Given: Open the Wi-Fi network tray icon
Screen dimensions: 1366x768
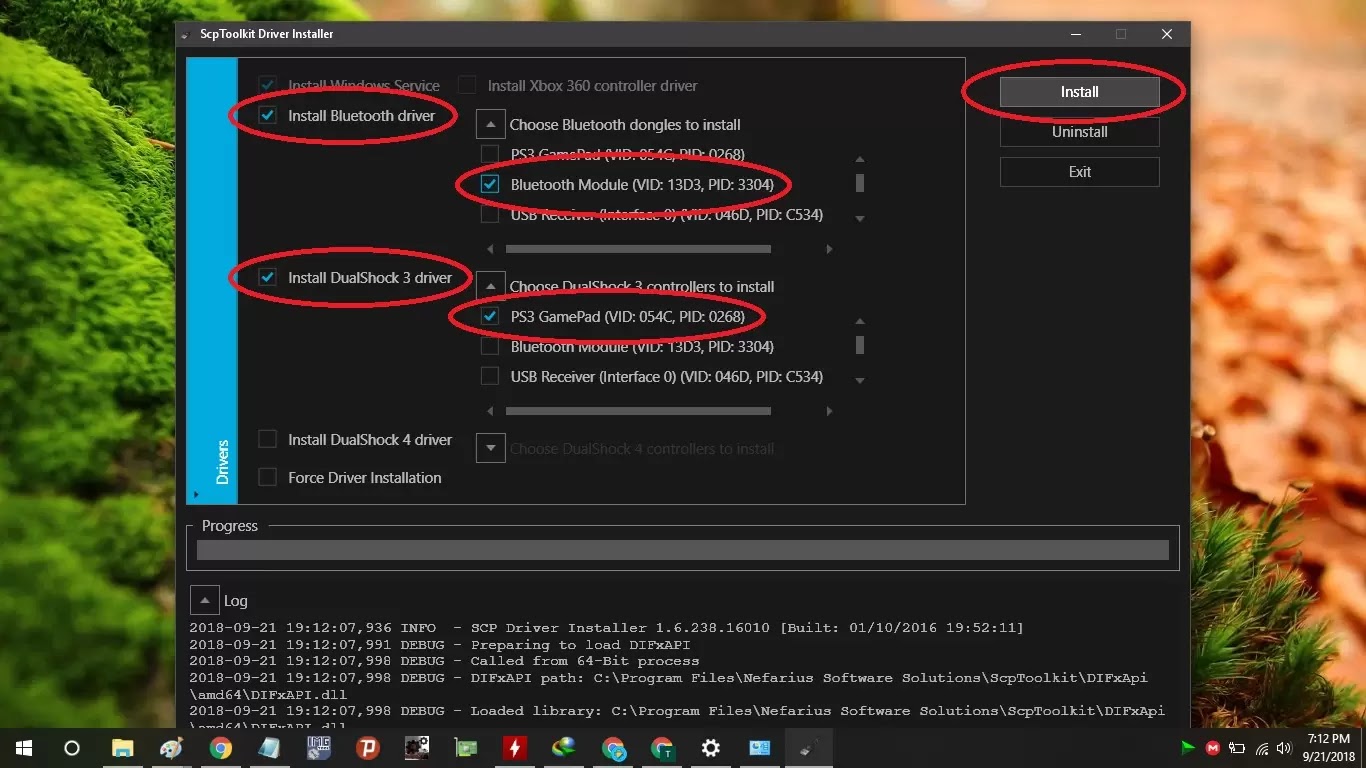Looking at the screenshot, I should coord(1261,748).
